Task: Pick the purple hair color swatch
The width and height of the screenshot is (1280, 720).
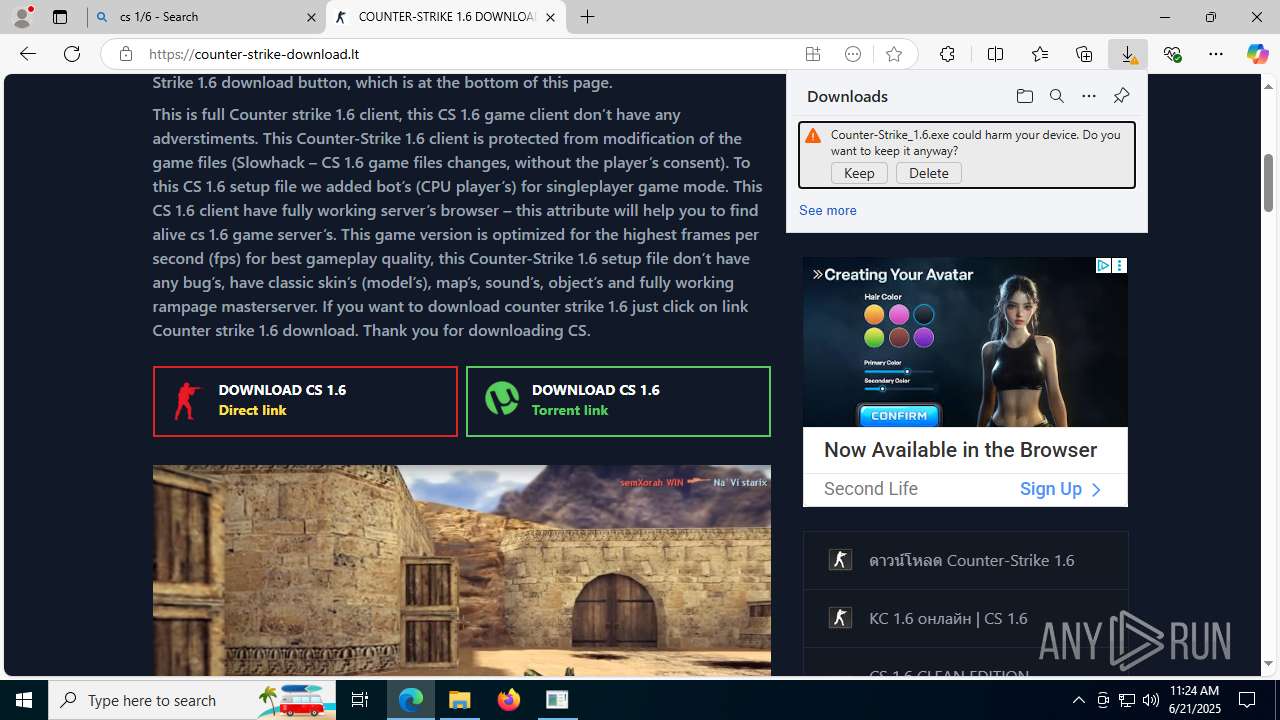Action: pyautogui.click(x=924, y=338)
